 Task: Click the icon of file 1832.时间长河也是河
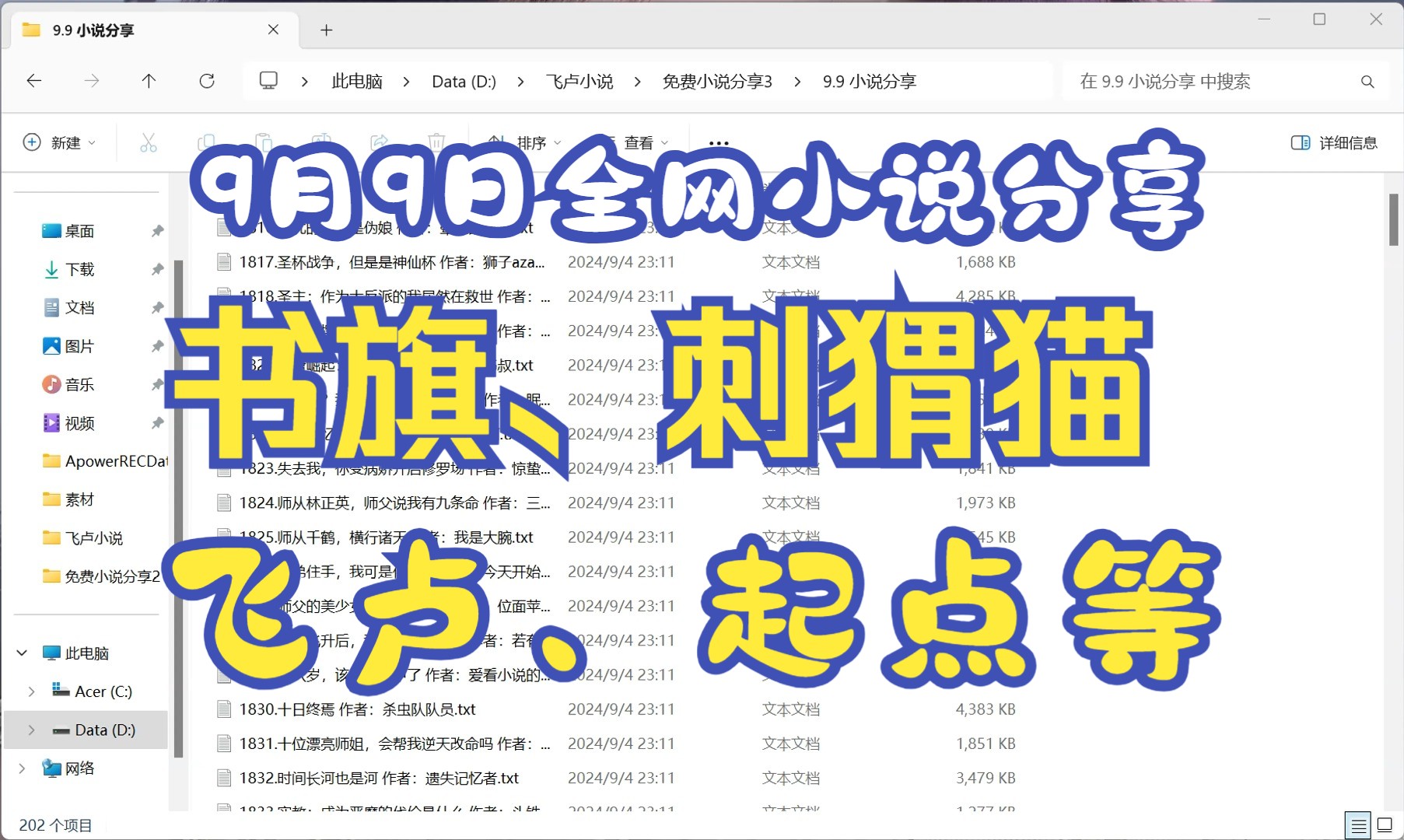click(x=224, y=778)
